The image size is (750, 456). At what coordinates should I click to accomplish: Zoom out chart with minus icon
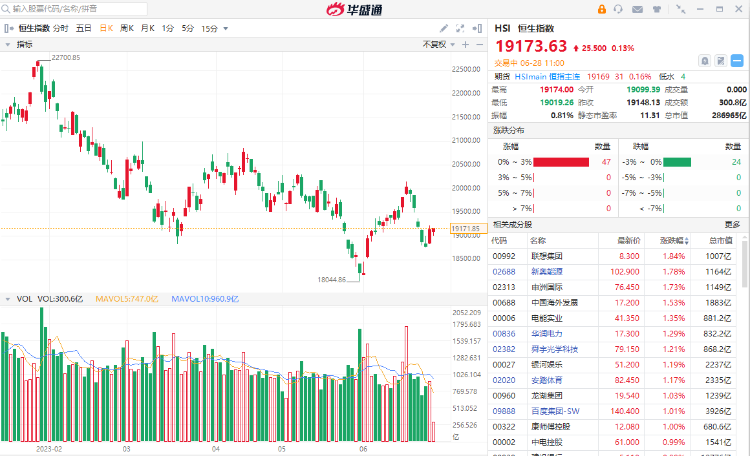click(x=480, y=44)
